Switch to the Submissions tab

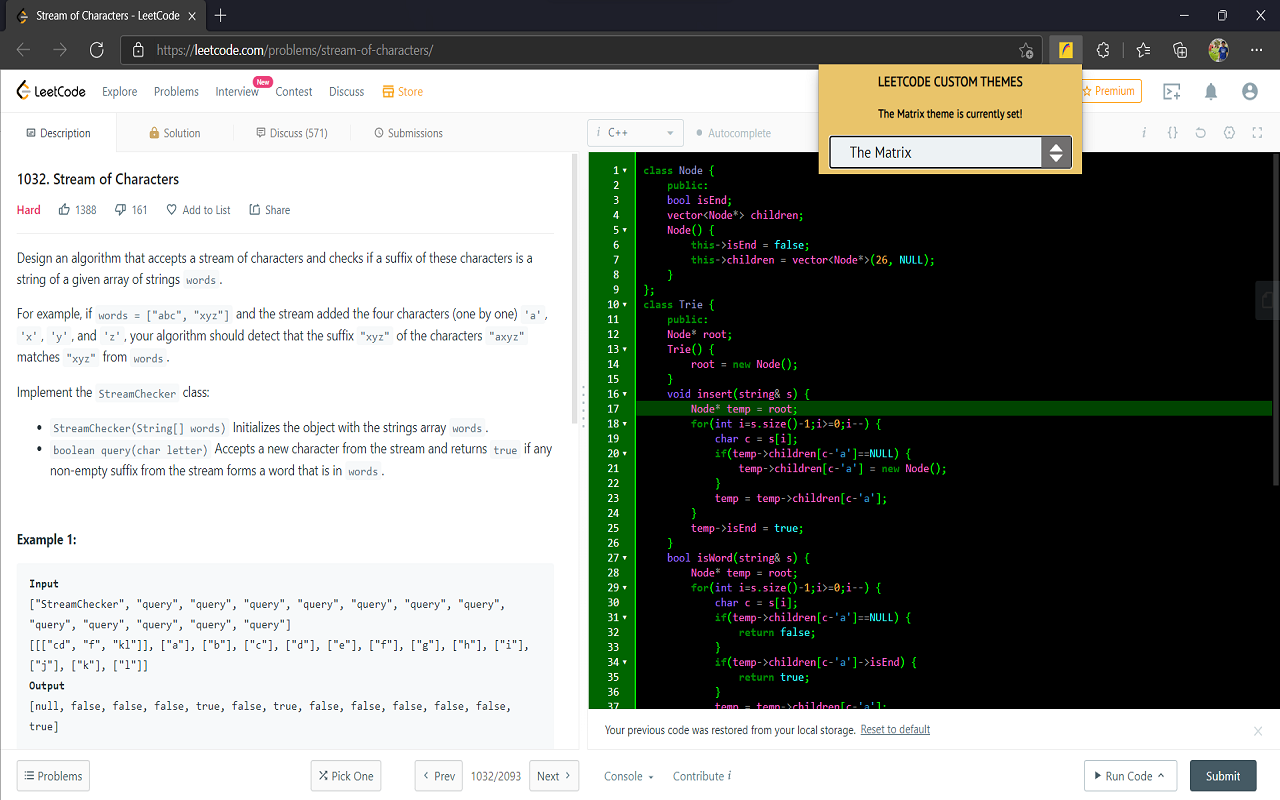click(408, 133)
